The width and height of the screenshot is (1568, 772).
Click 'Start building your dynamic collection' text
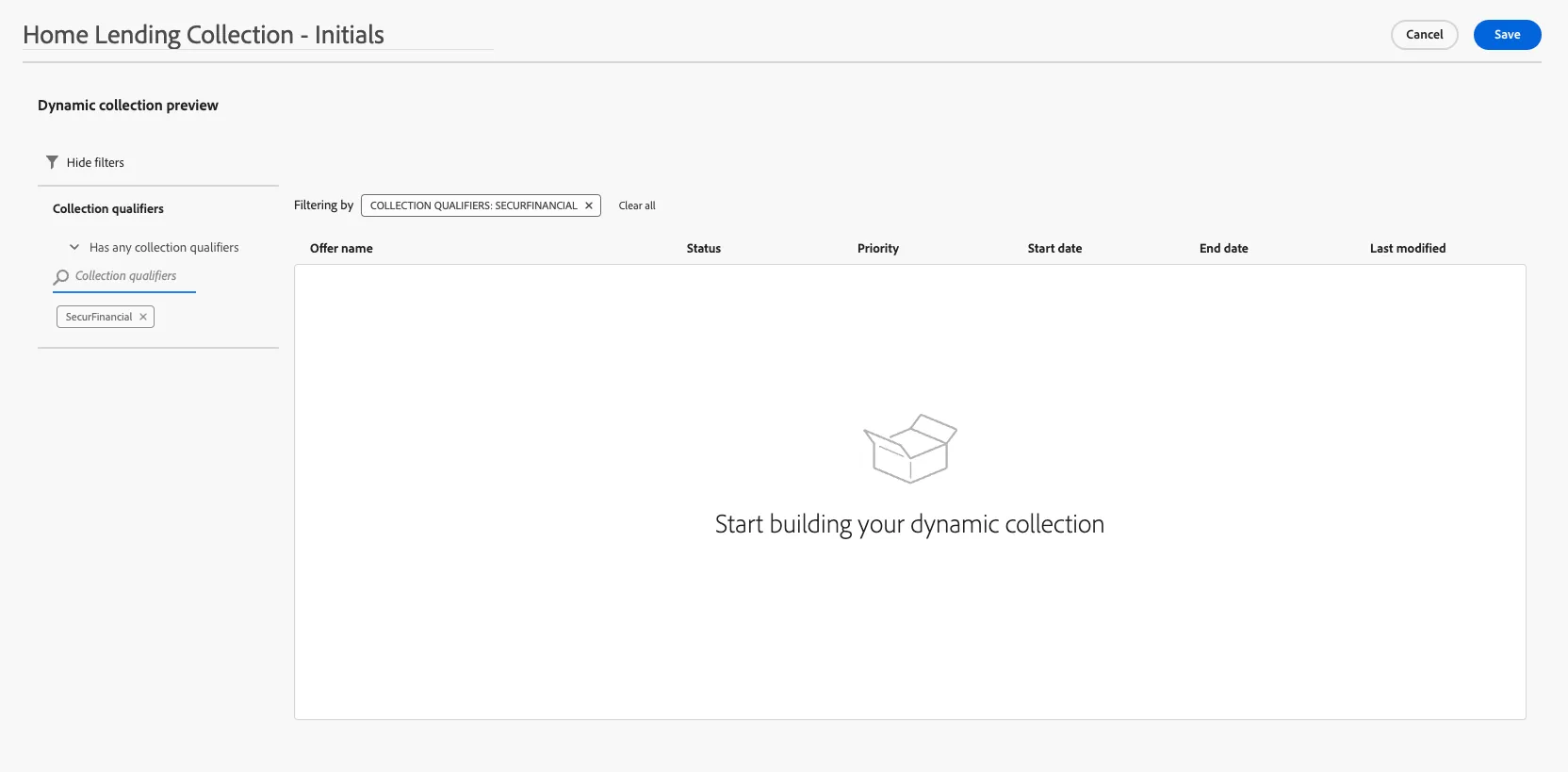click(909, 524)
